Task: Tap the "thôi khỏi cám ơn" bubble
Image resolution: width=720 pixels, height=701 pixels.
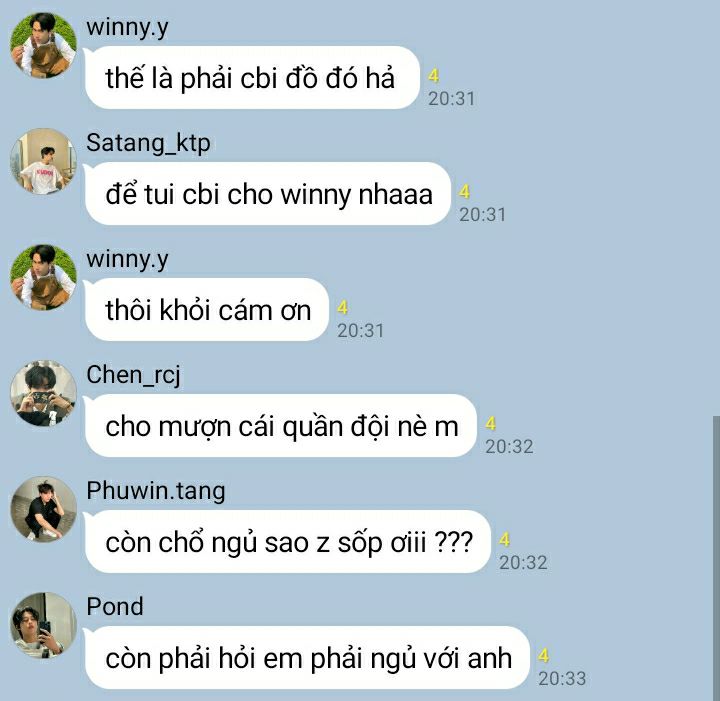Action: (x=207, y=309)
